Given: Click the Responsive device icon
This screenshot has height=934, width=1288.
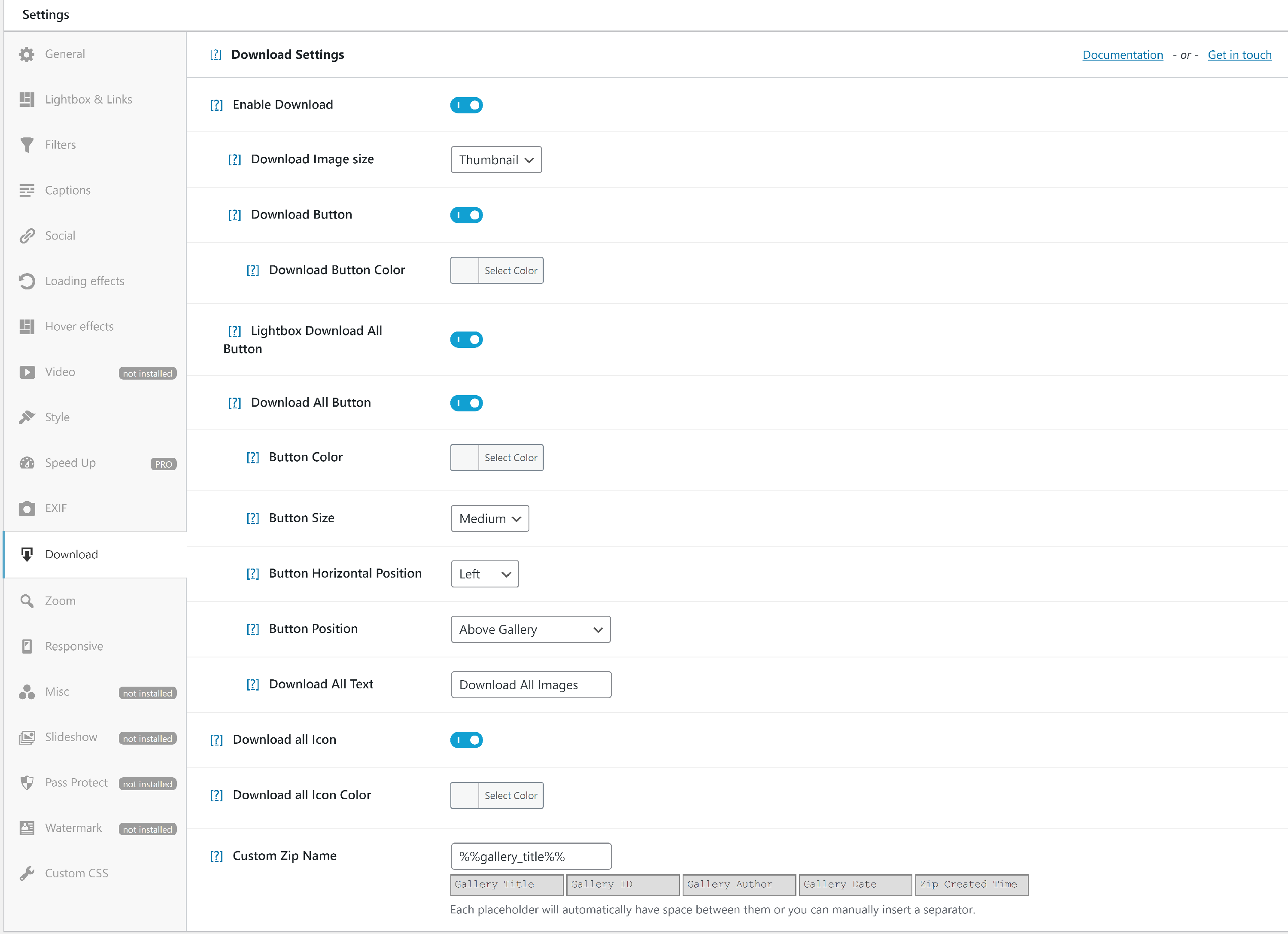Looking at the screenshot, I should (x=27, y=647).
